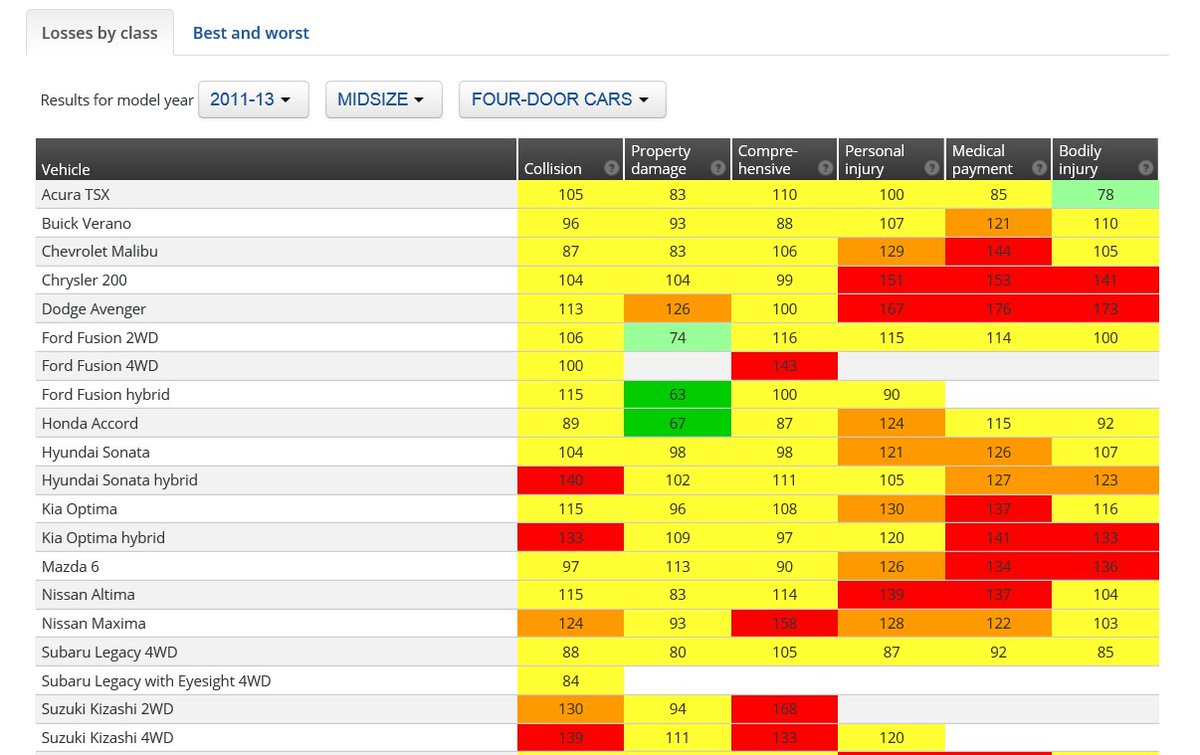Image resolution: width=1200 pixels, height=755 pixels.
Task: Click Suzuki Kizashi 2WD comprehensive cell 168
Action: 784,709
